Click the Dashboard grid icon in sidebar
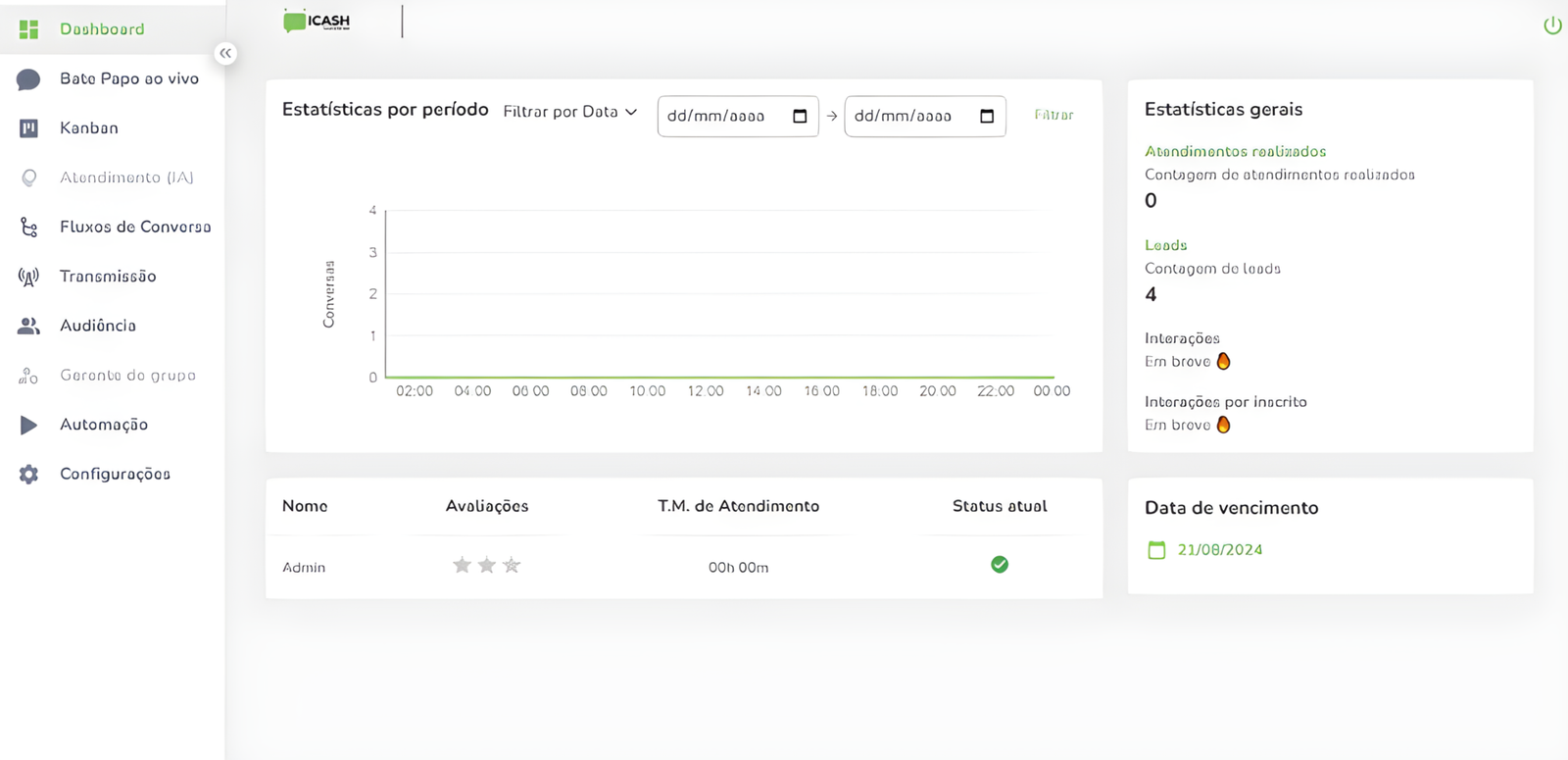The image size is (1568, 760). pos(28,29)
